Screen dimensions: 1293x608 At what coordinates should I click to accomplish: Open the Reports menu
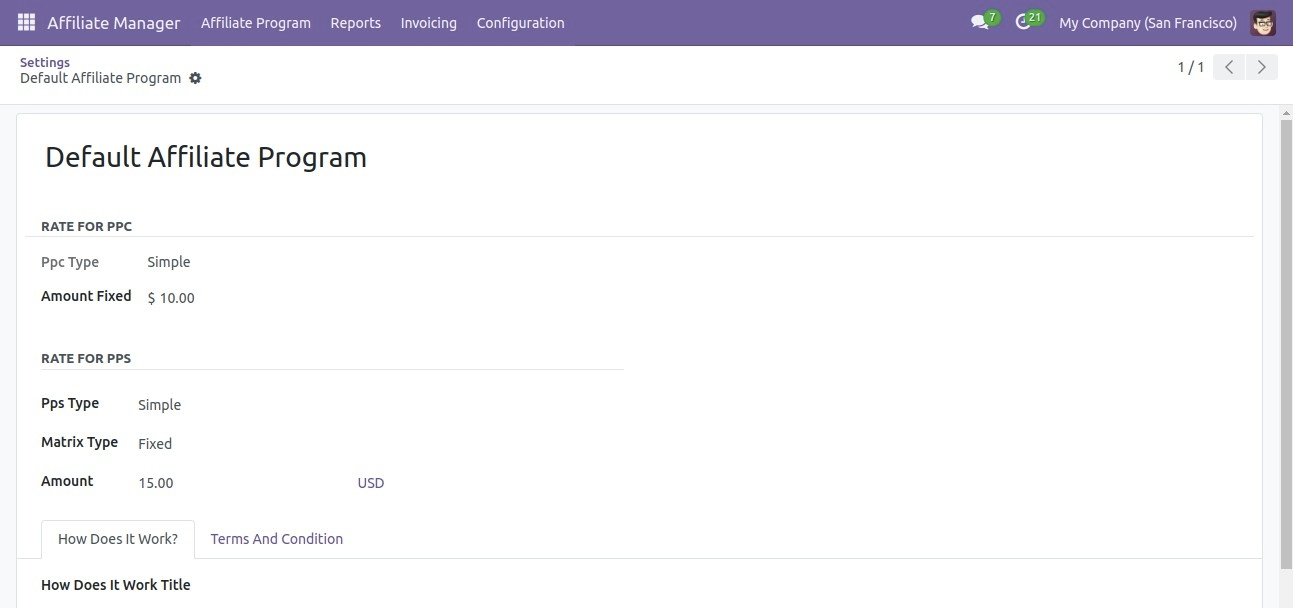pos(356,22)
